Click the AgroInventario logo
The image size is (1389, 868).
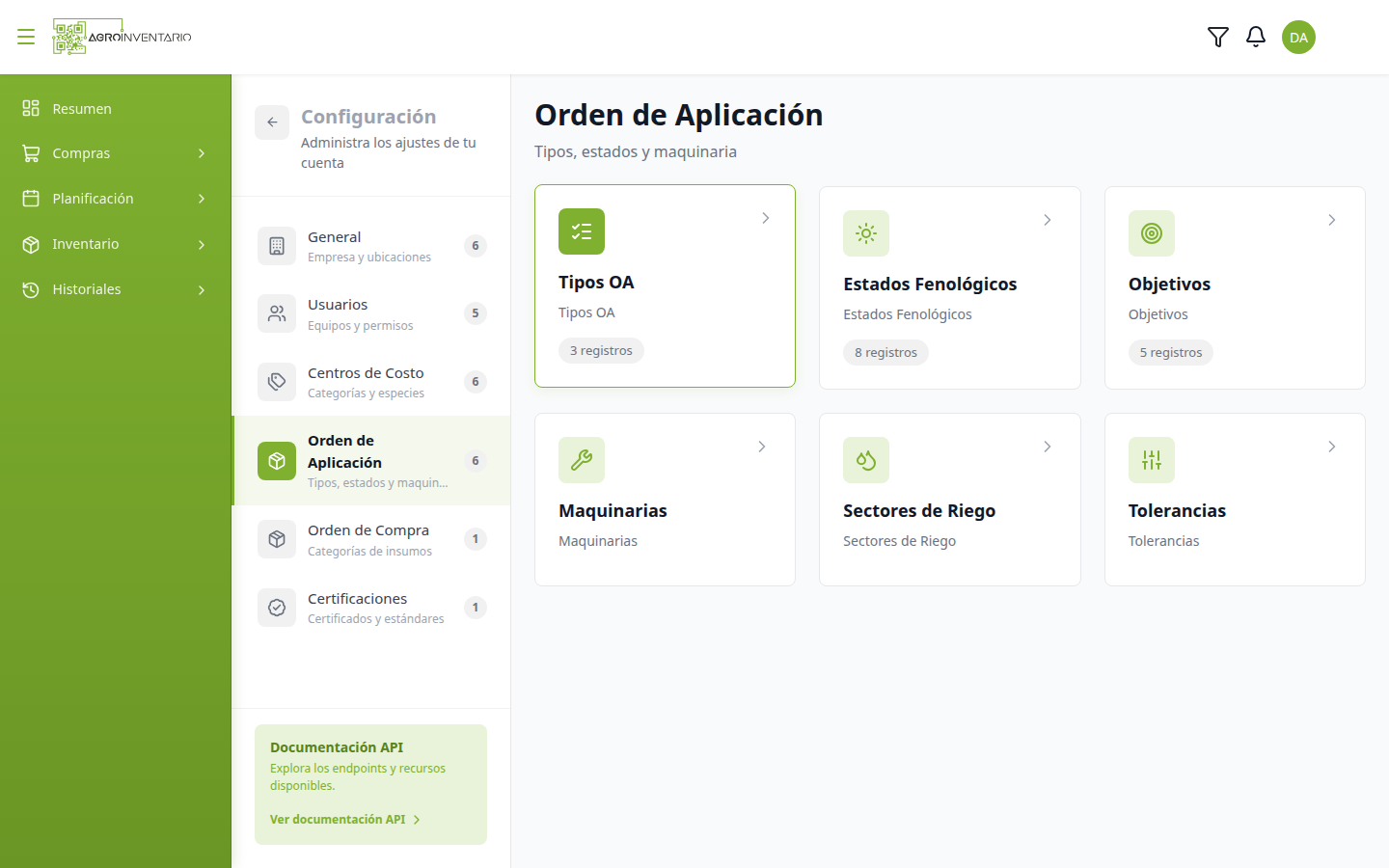[123, 37]
